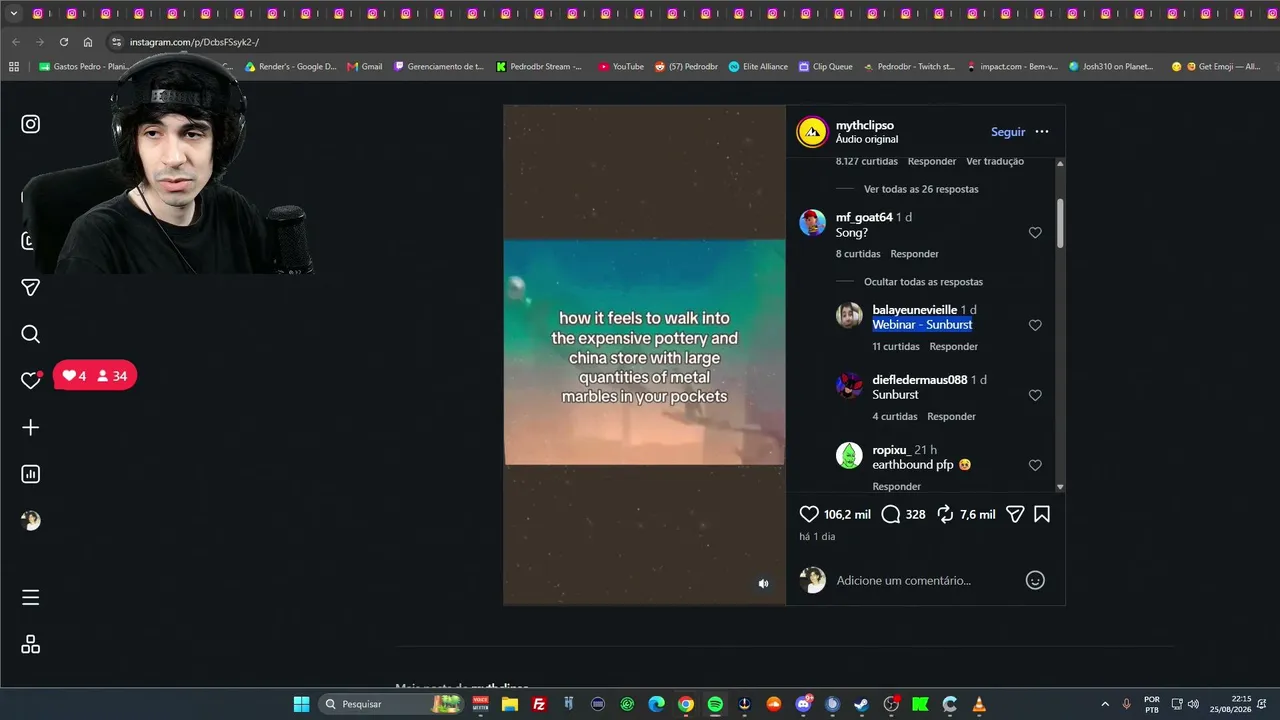Screen dimensions: 1280x720
Task: Like mf_goat64's comment
Action: 1035,232
